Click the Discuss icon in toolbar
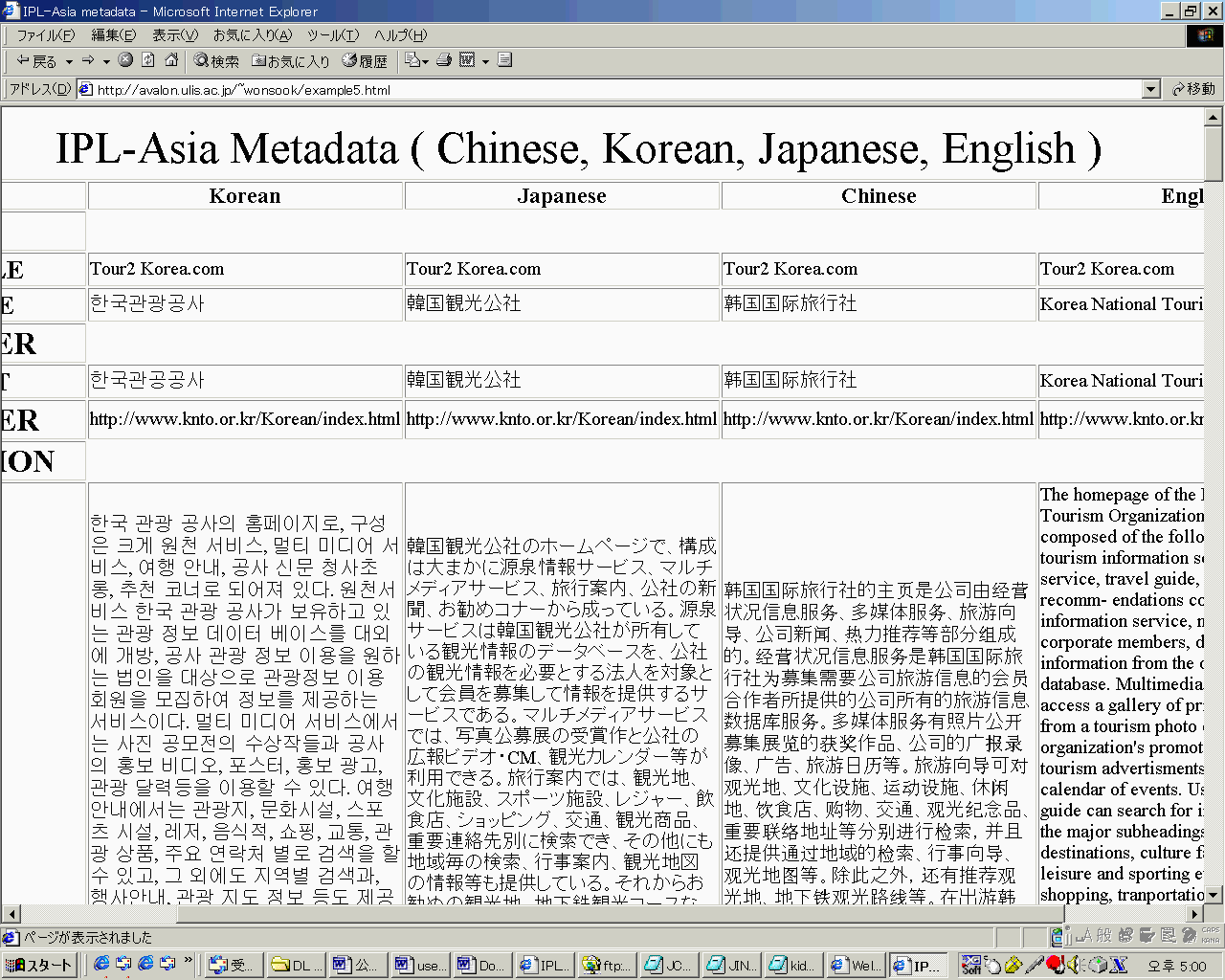This screenshot has width=1225, height=980. 505,60
